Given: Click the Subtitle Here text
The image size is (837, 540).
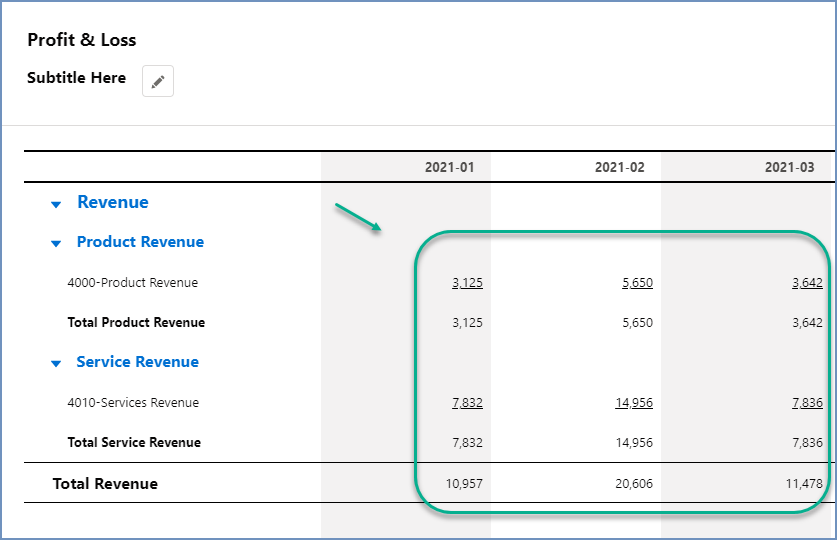Looking at the screenshot, I should click(77, 78).
